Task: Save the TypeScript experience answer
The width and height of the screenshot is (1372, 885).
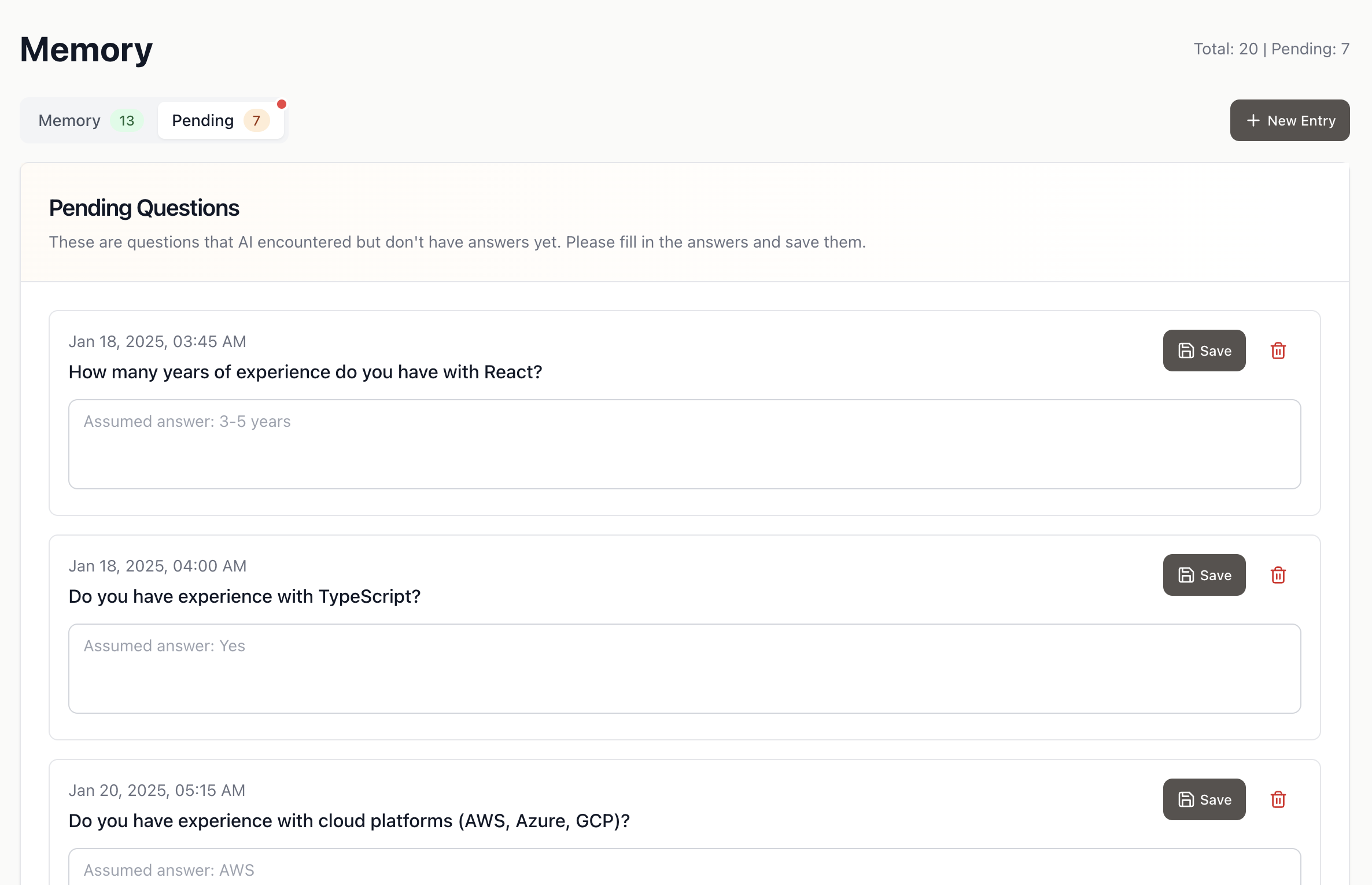Action: tap(1204, 575)
